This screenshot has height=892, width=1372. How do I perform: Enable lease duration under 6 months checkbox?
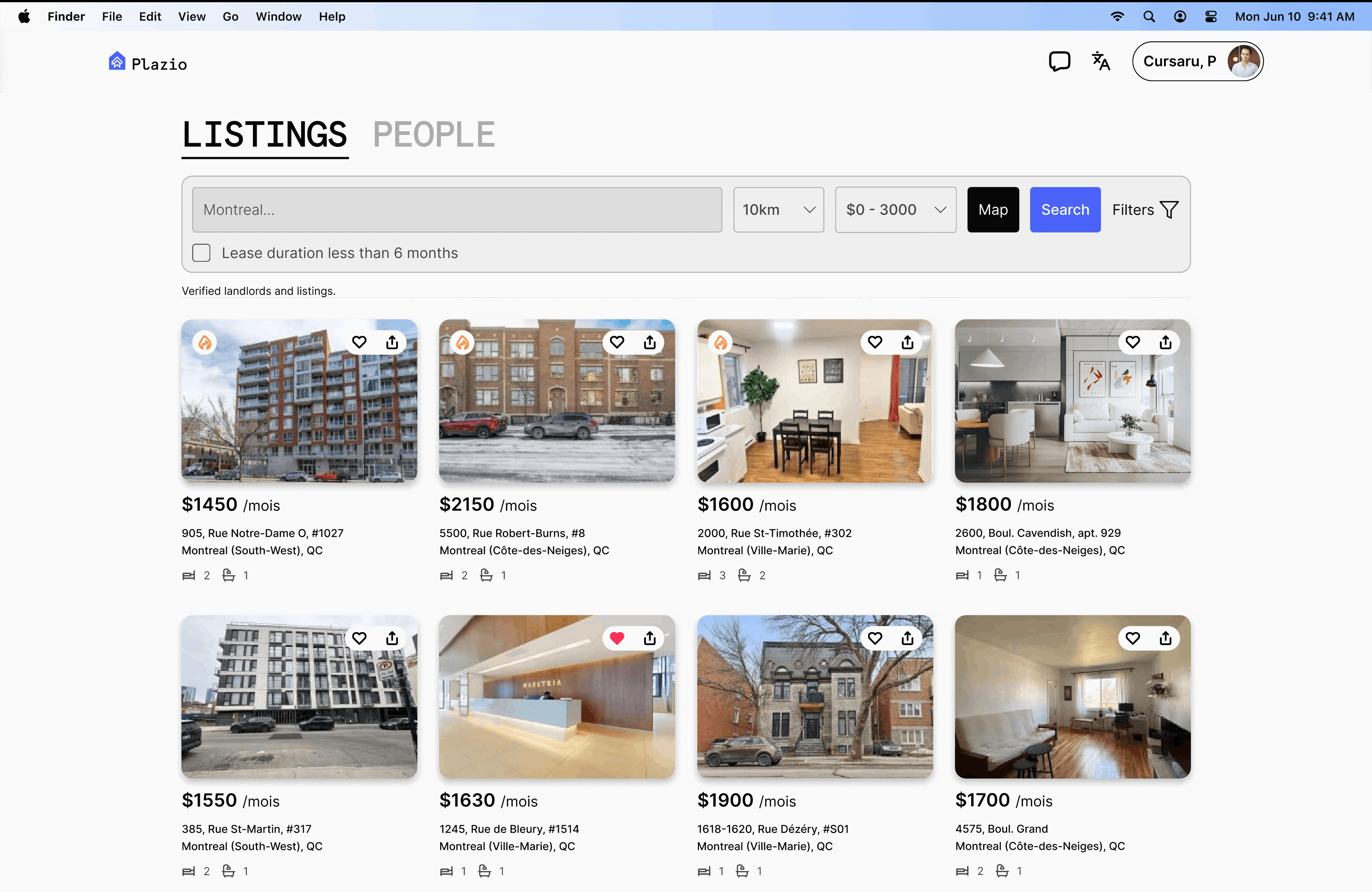tap(201, 253)
